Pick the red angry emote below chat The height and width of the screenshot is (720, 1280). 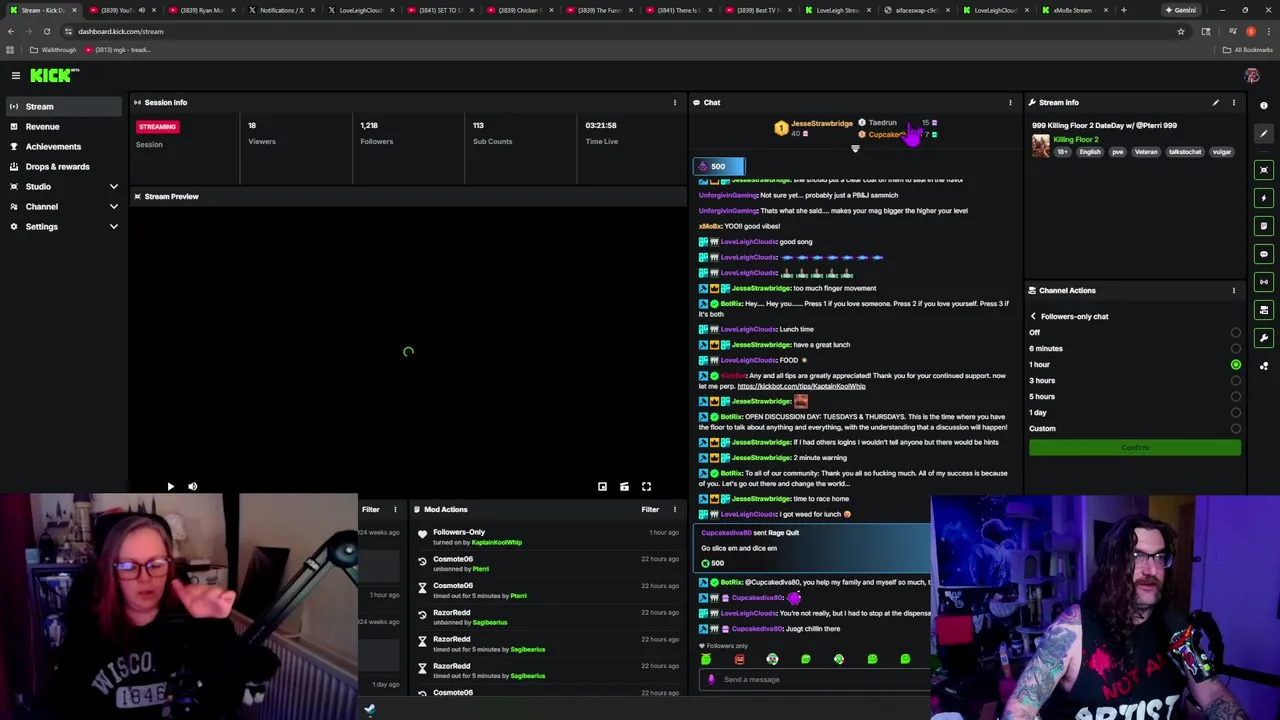pyautogui.click(x=739, y=659)
